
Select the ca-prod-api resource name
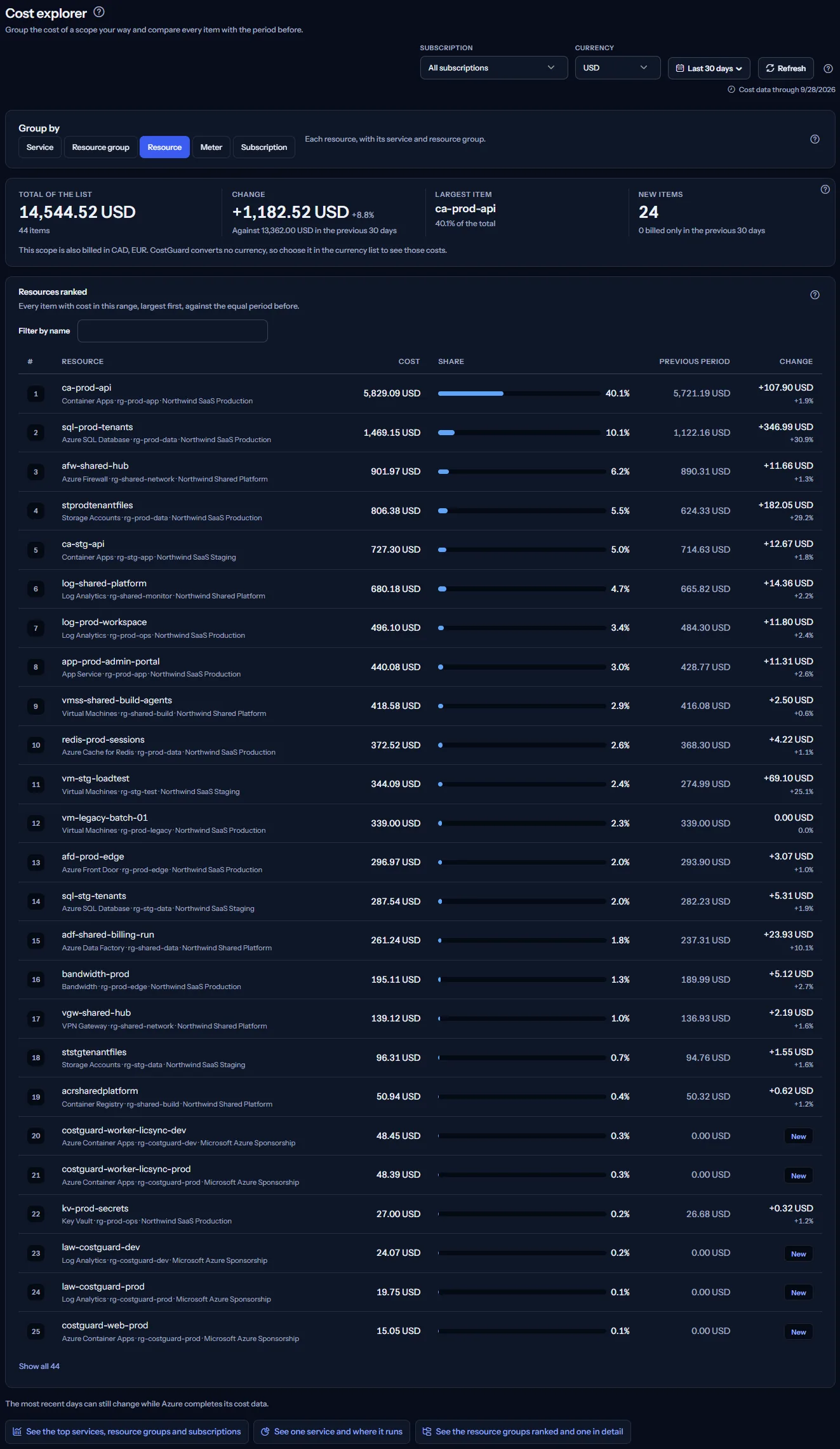tap(86, 388)
